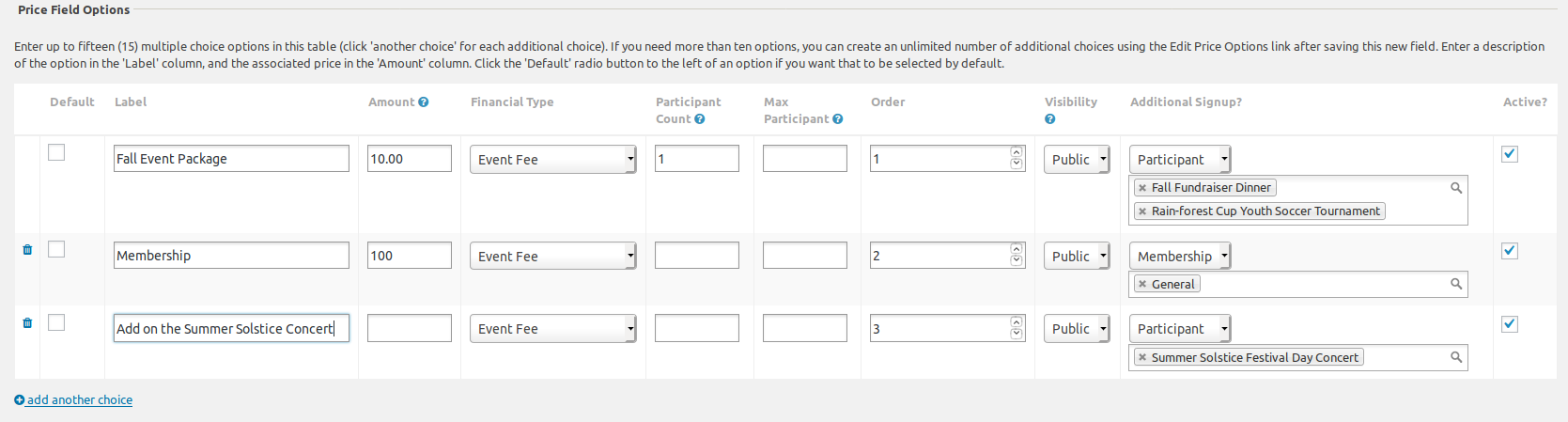This screenshot has width=1568, height=422.
Task: Increment the Order stepper for Fall Event Package
Action: (x=1017, y=152)
